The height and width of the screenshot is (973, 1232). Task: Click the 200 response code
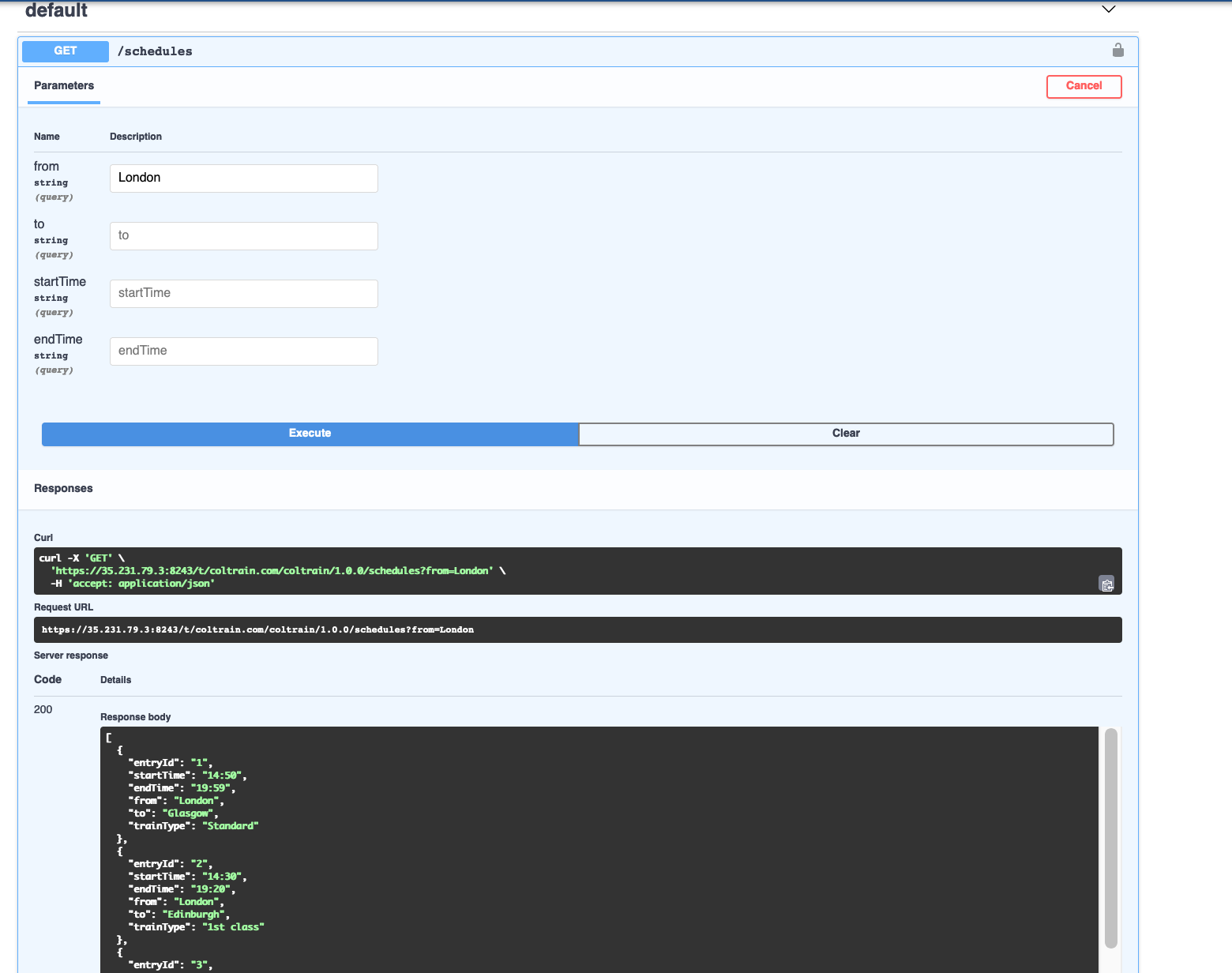pyautogui.click(x=43, y=710)
